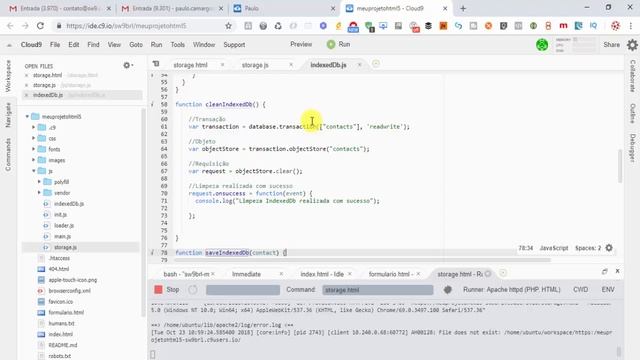Image resolution: width=640 pixels, height=360 pixels.
Task: Add a new editor tab with plus icon
Action: tap(376, 63)
